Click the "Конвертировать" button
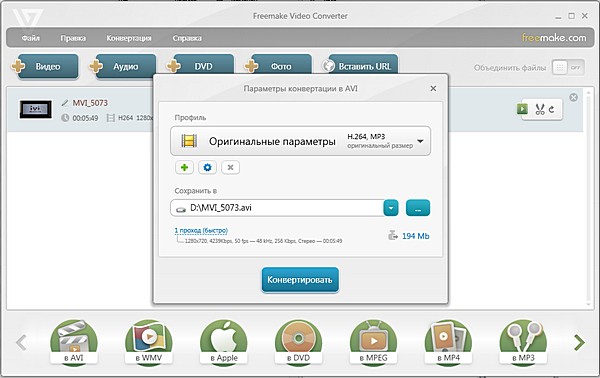The width and height of the screenshot is (600, 378). point(300,280)
